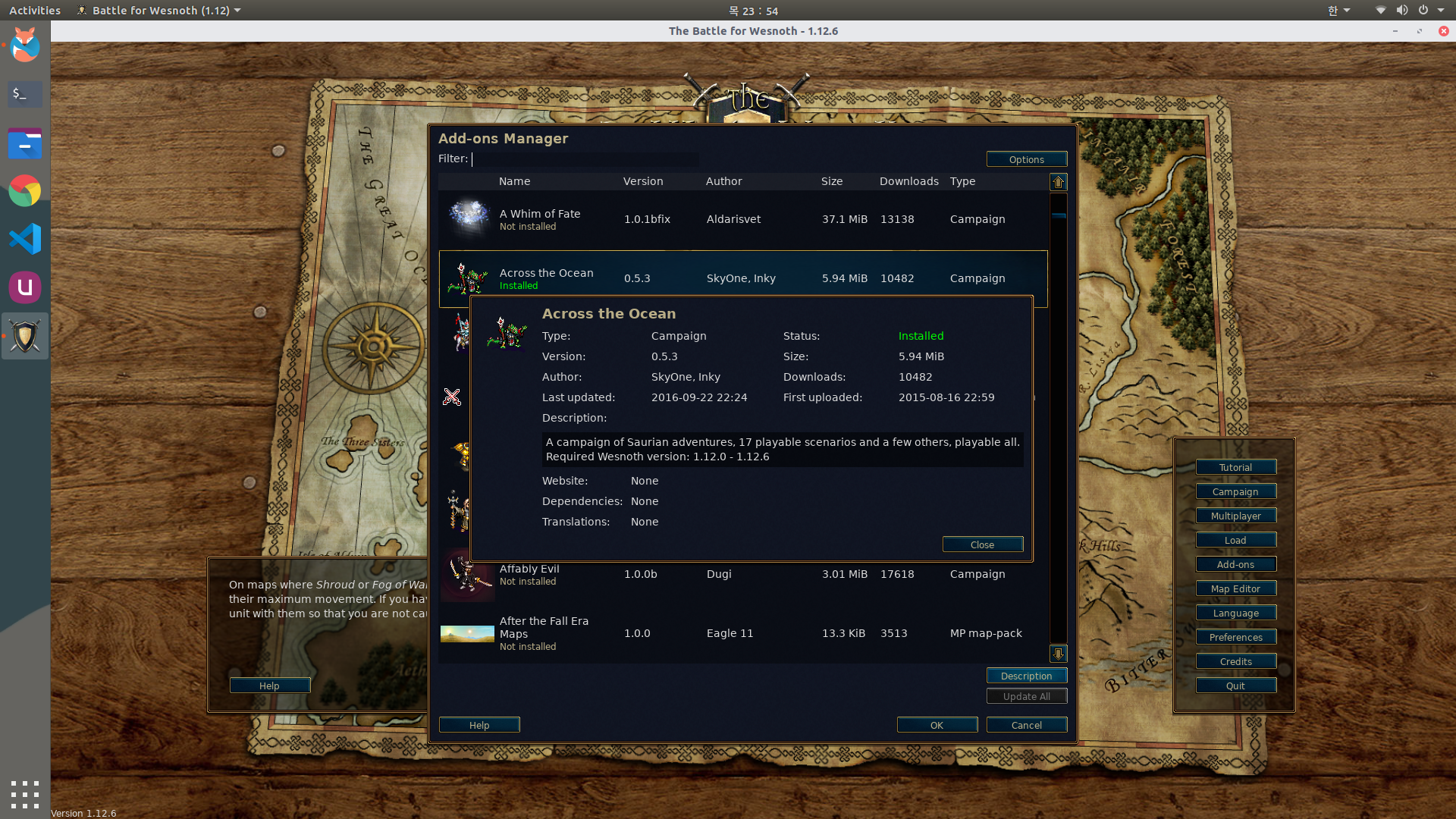Expand the Battle for Wesnoth app menu
Screen dimensions: 1456x819
tap(159, 10)
